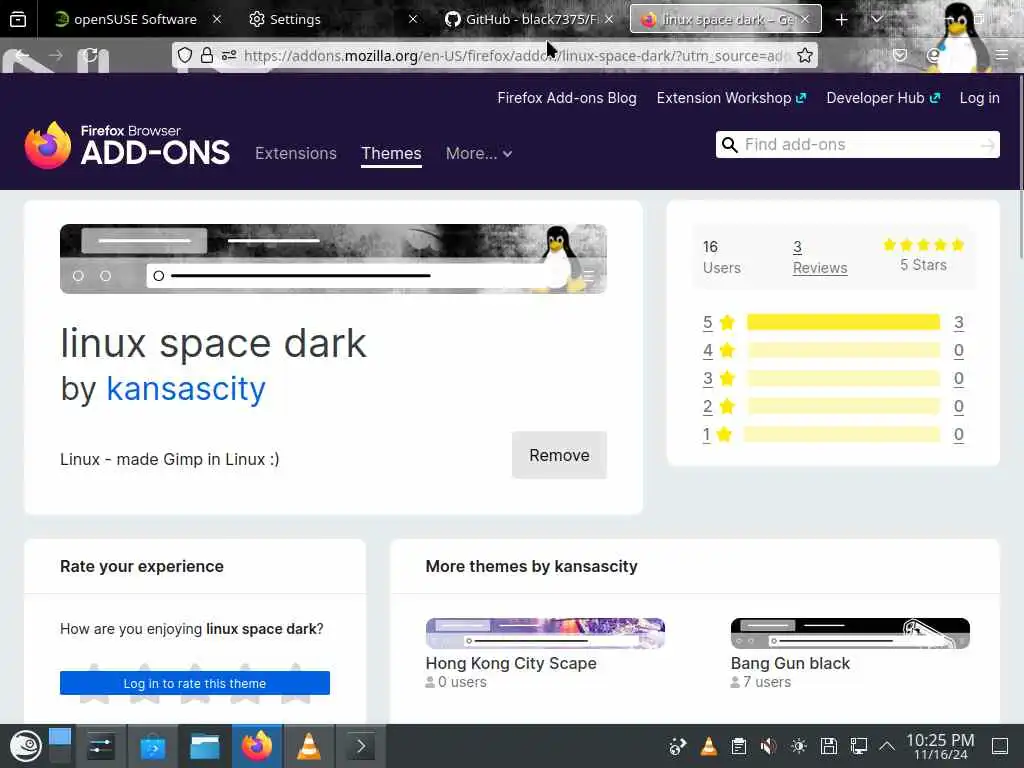
Task: Open Konsole terminal arrow icon
Action: point(360,746)
